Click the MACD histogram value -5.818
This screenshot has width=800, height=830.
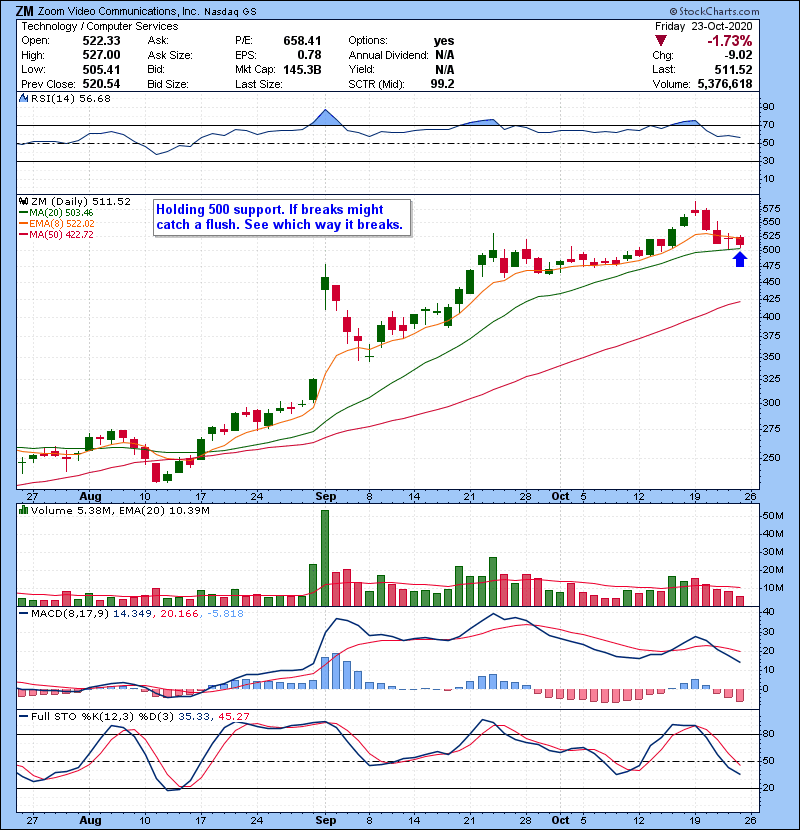(225, 614)
